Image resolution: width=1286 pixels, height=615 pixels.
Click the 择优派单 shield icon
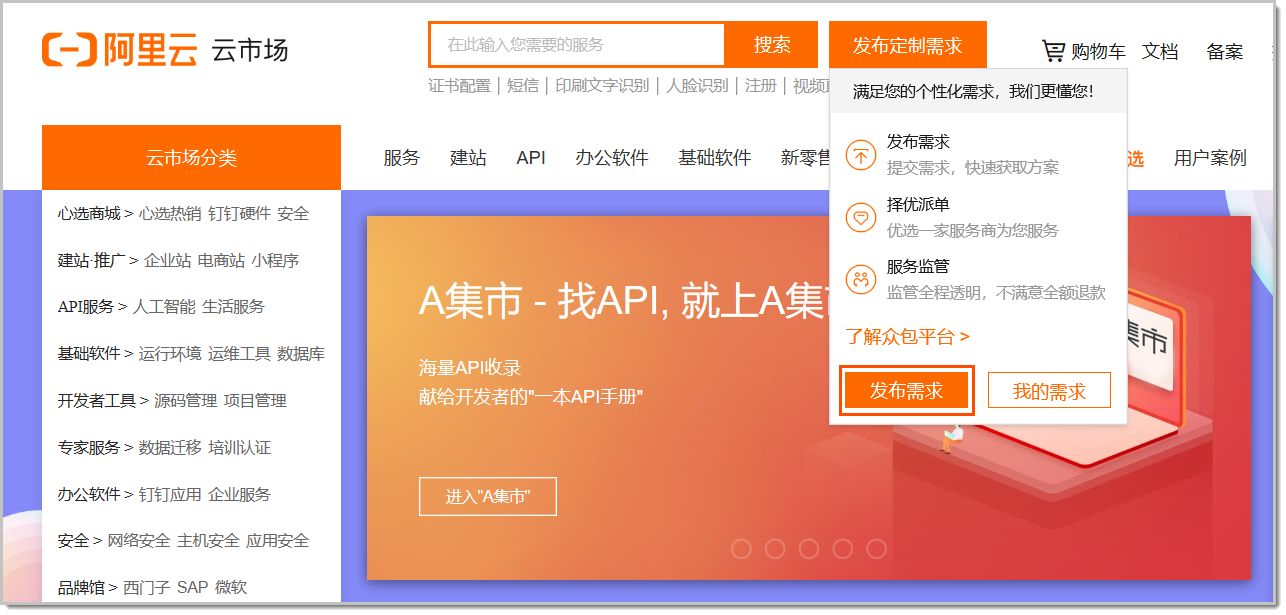(x=860, y=217)
